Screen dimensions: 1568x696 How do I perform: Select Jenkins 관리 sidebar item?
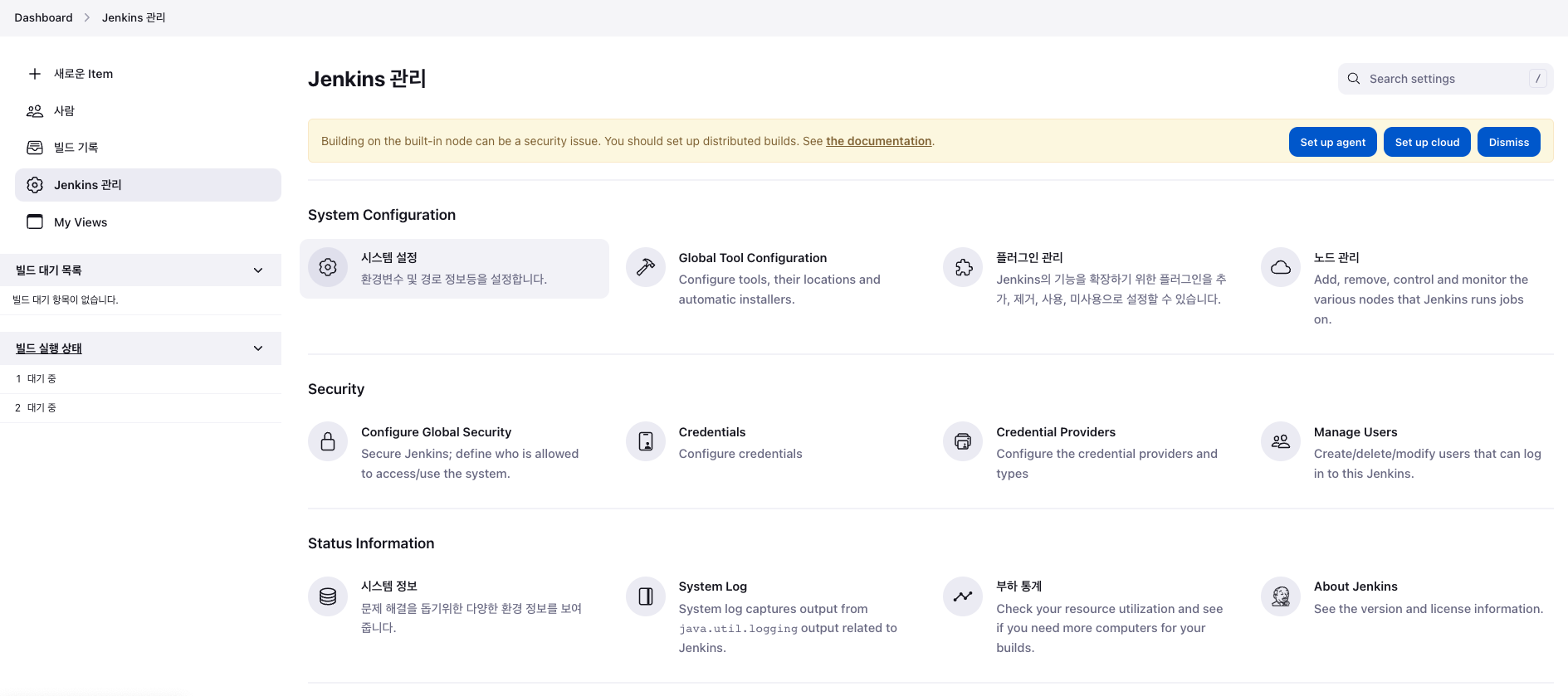pos(148,185)
